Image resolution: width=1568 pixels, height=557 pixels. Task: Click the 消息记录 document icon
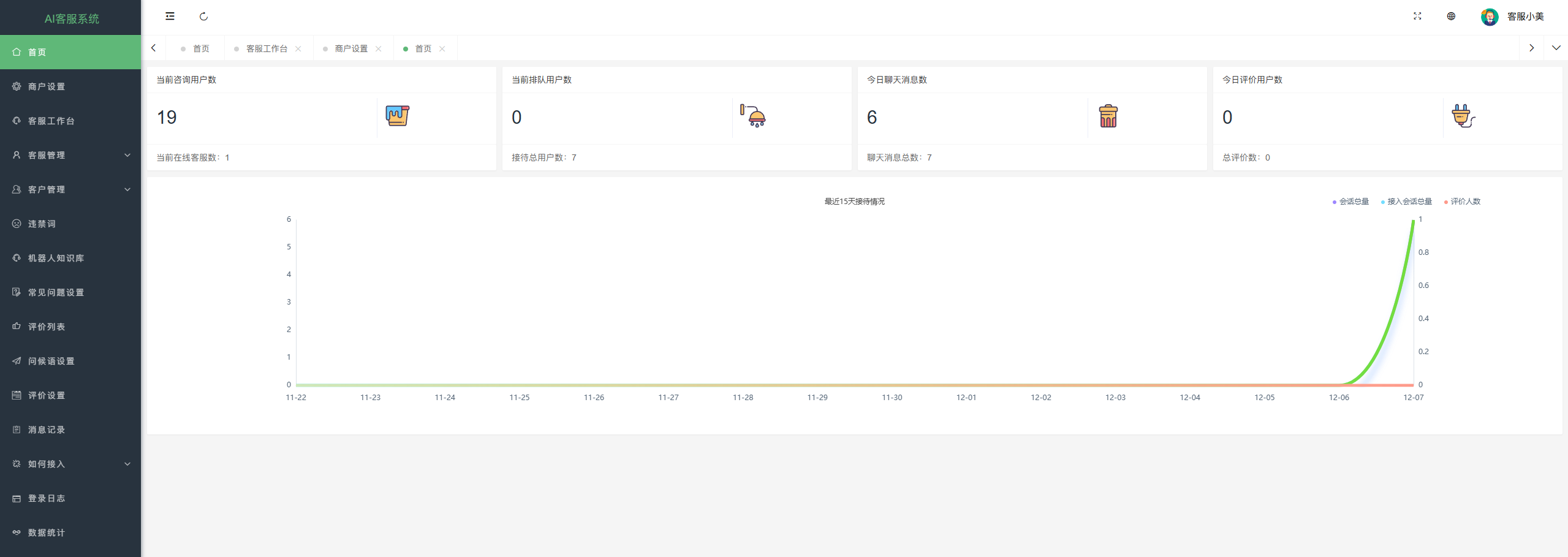coord(17,430)
